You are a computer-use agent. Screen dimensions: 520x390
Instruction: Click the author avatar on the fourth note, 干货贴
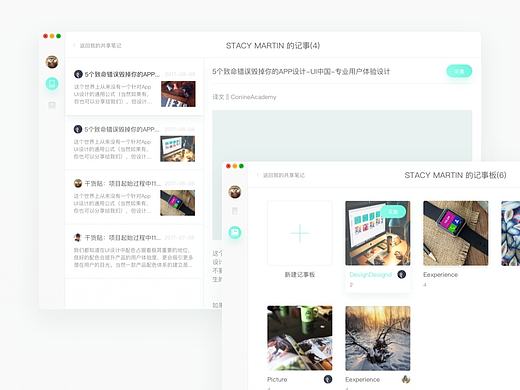pos(78,238)
